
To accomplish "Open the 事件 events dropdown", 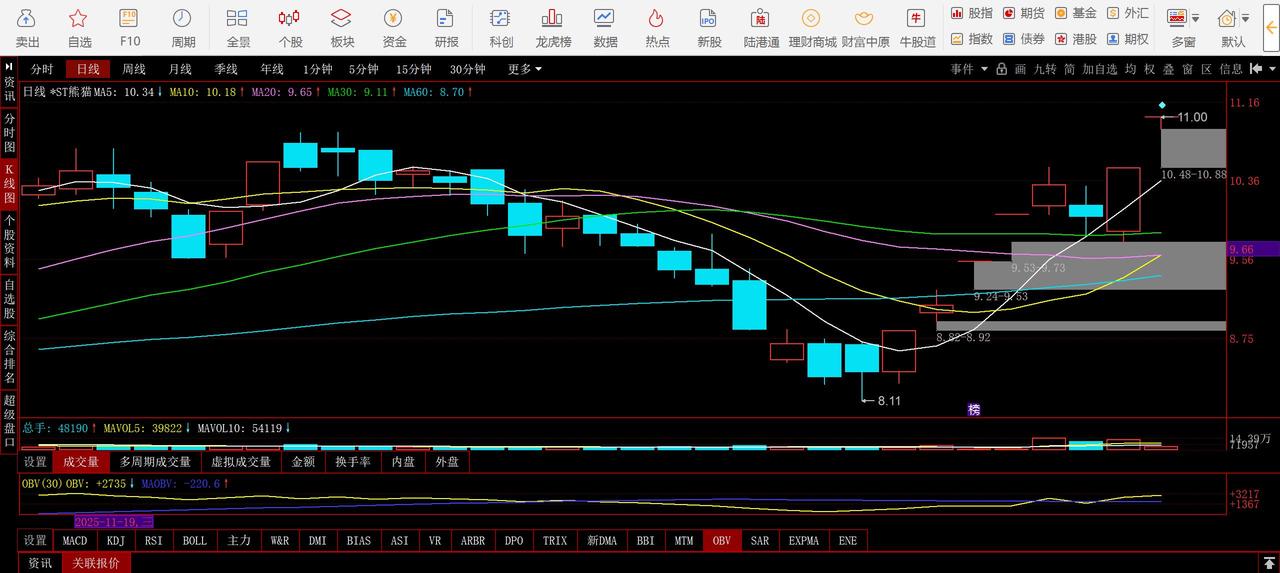I will click(969, 69).
